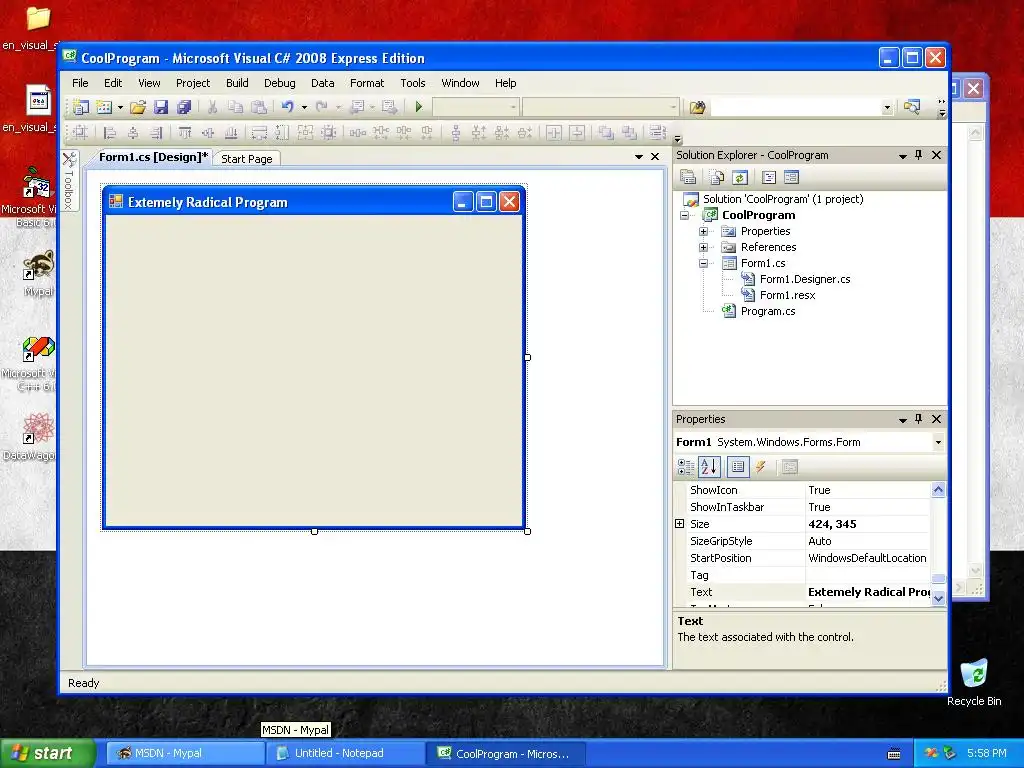Open the Form1 object selector dropdown
This screenshot has height=768, width=1024.
click(938, 442)
